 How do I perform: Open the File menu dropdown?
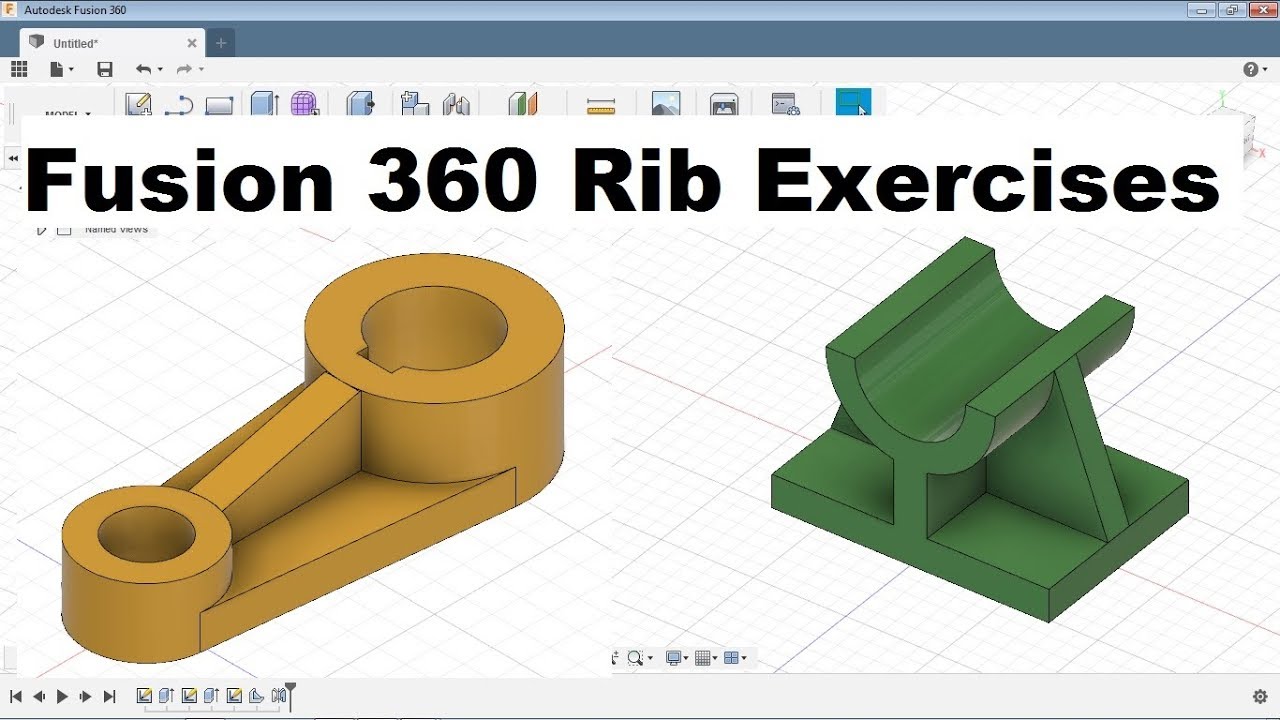tap(61, 69)
